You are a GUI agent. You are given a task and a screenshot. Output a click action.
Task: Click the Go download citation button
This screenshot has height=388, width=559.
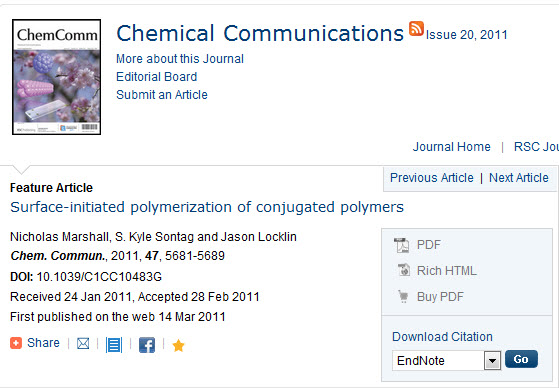pyautogui.click(x=521, y=359)
